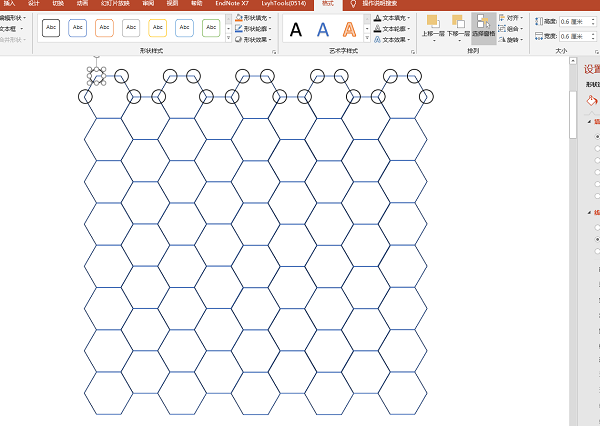Decrease width with the spinner down arrow
Viewport: 600px width, 426px height.
593,39
